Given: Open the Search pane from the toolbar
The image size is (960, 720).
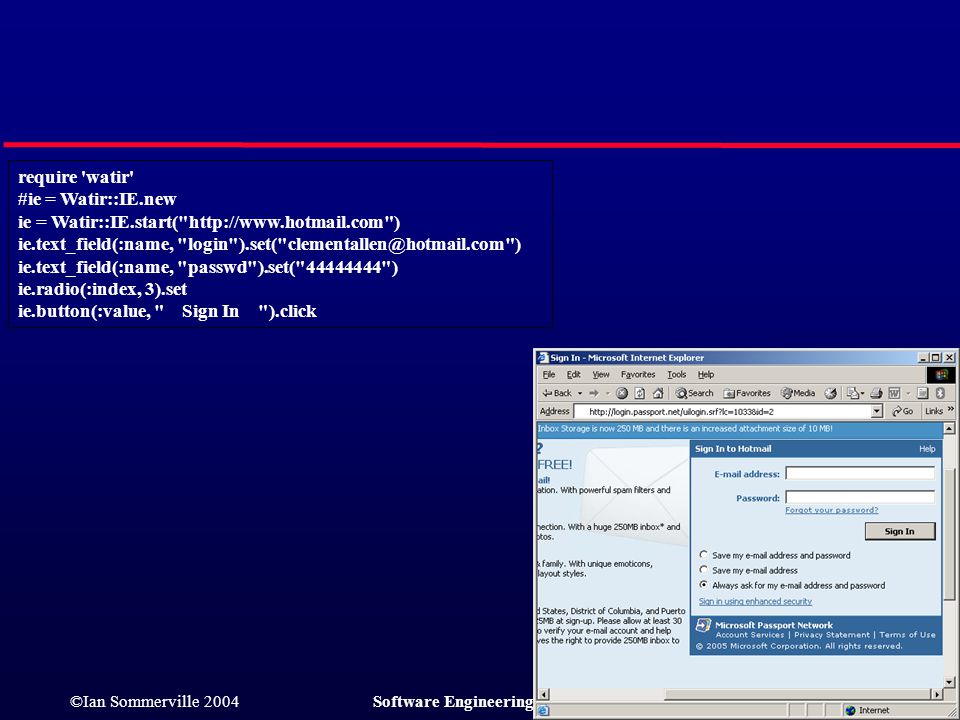Looking at the screenshot, I should tap(694, 393).
